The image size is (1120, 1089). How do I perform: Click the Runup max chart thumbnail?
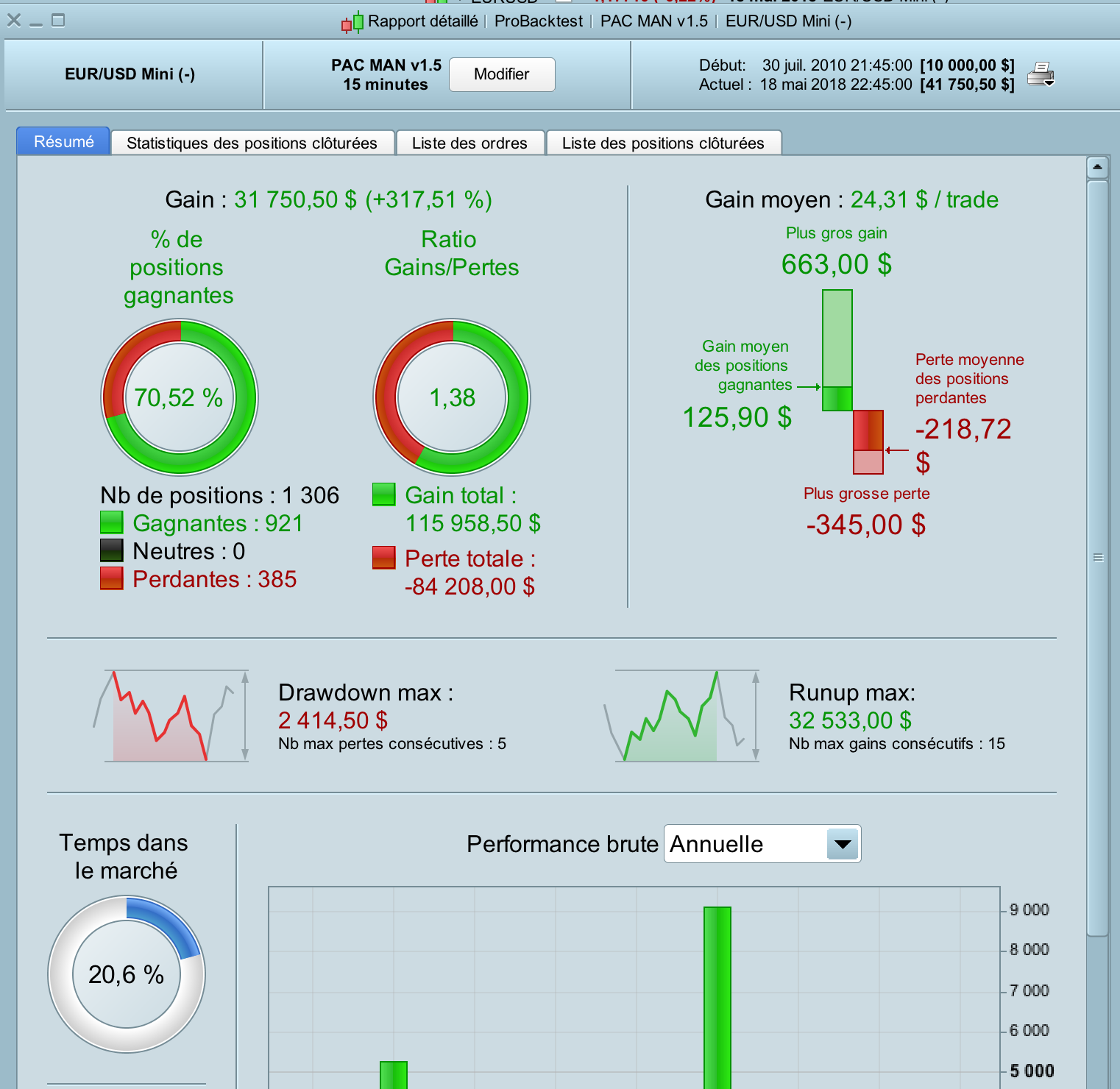[x=681, y=715]
